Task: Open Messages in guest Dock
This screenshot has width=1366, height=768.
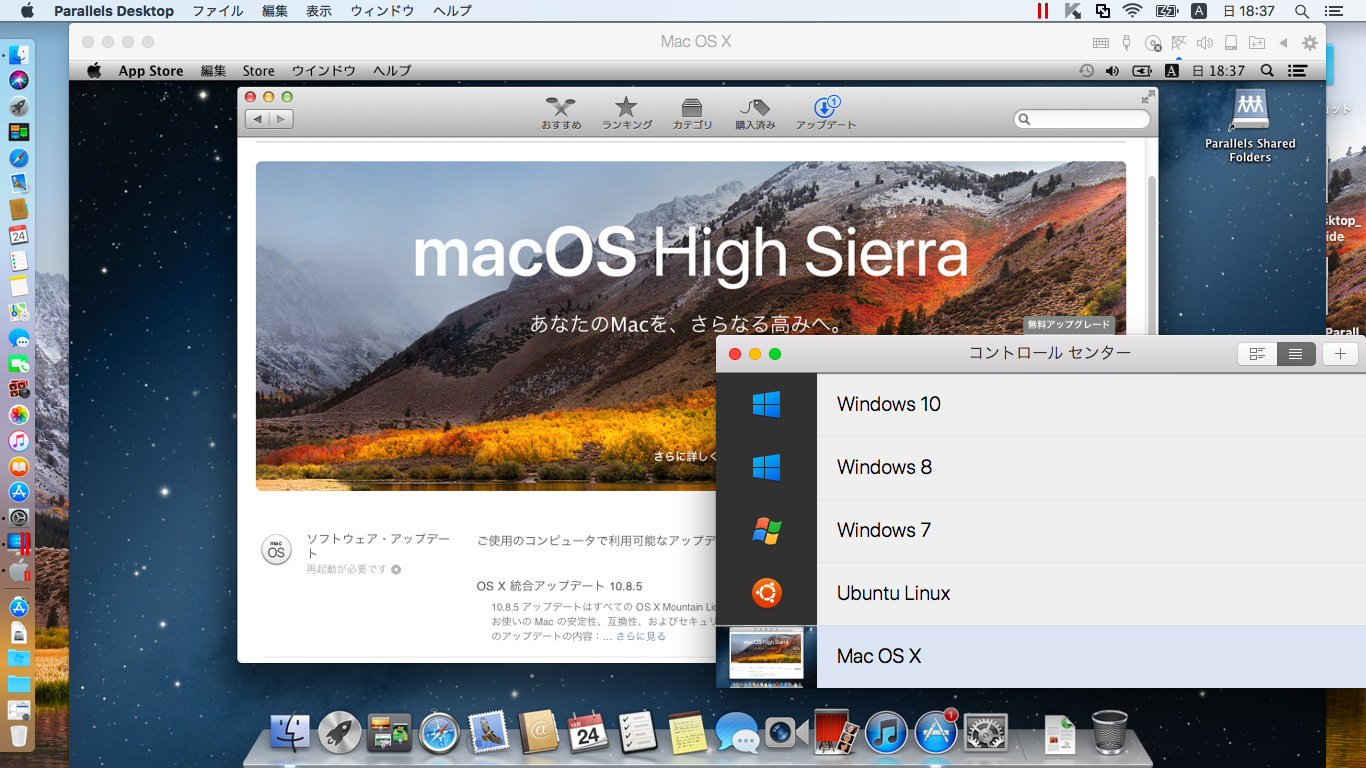Action: 737,732
